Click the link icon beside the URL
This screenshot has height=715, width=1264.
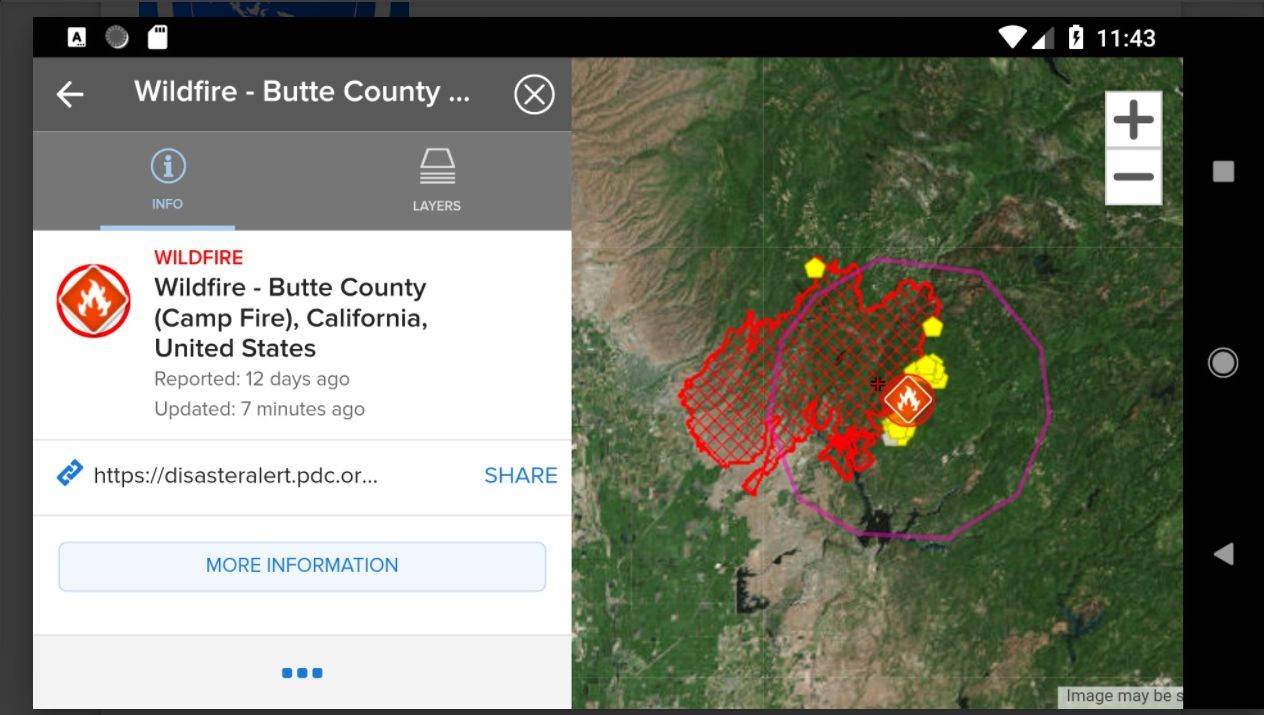point(70,473)
